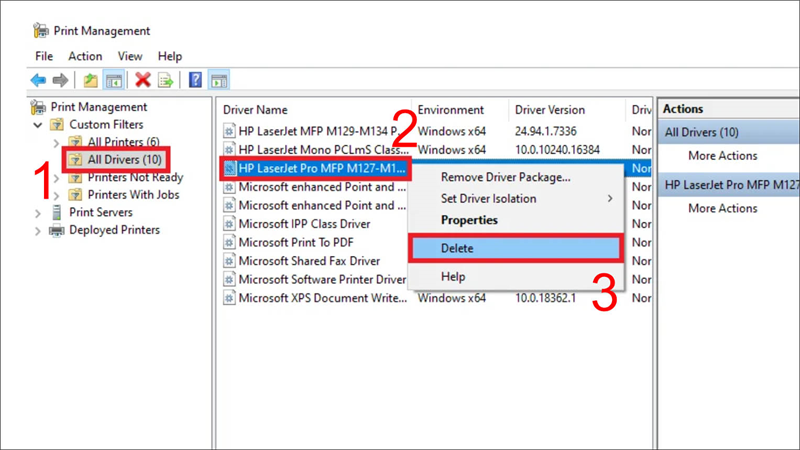Select the Print Management root node
Screen dimensions: 800x450
[x=98, y=107]
